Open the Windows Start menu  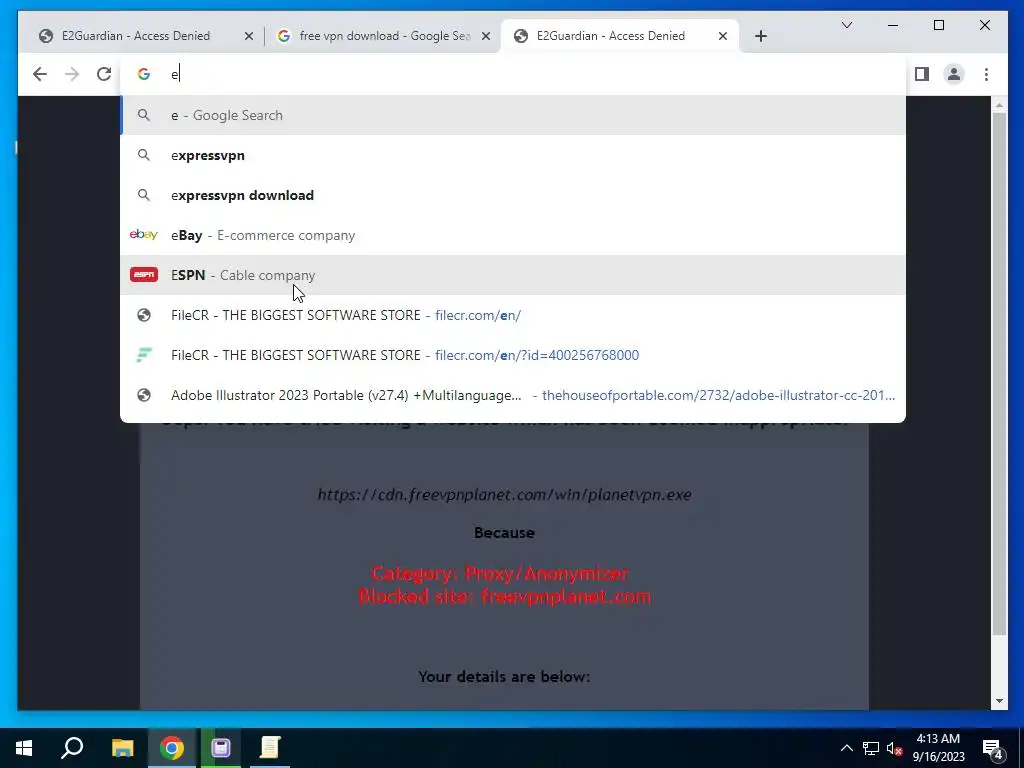click(x=24, y=748)
